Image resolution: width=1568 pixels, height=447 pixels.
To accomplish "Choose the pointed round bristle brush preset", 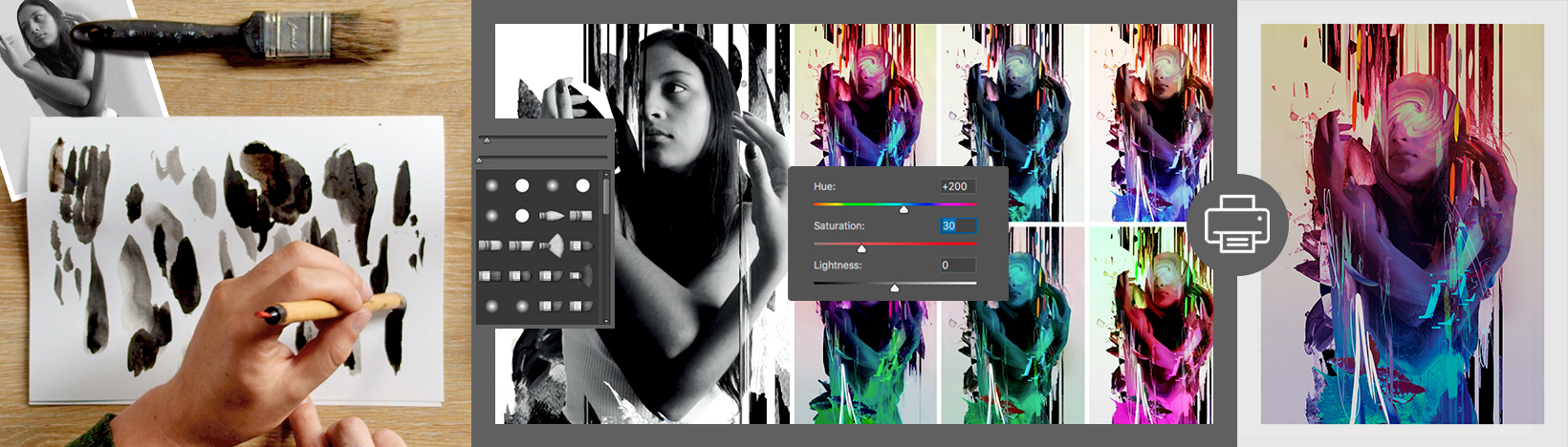I will [552, 216].
